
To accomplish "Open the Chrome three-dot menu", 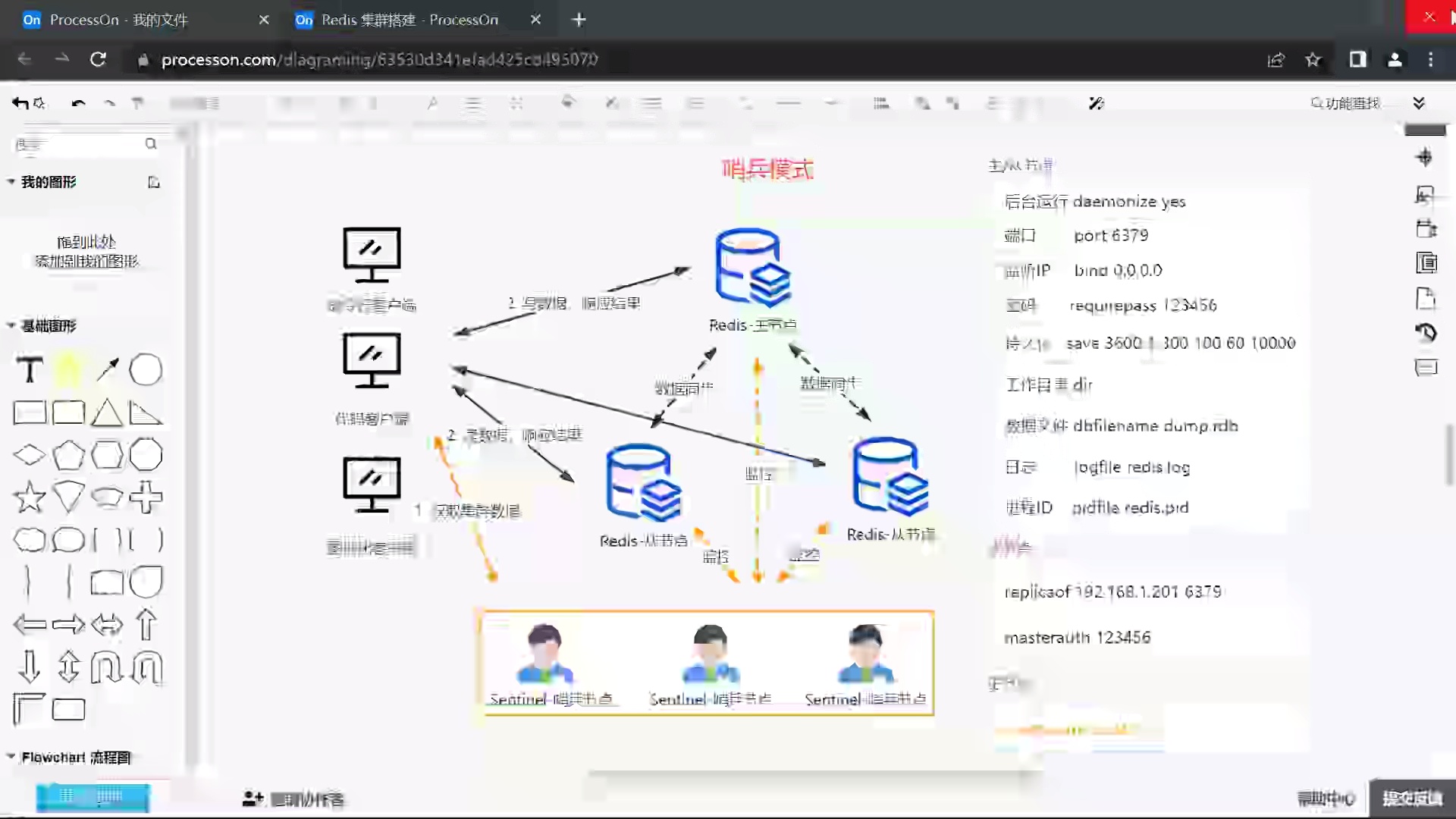I will click(1432, 59).
